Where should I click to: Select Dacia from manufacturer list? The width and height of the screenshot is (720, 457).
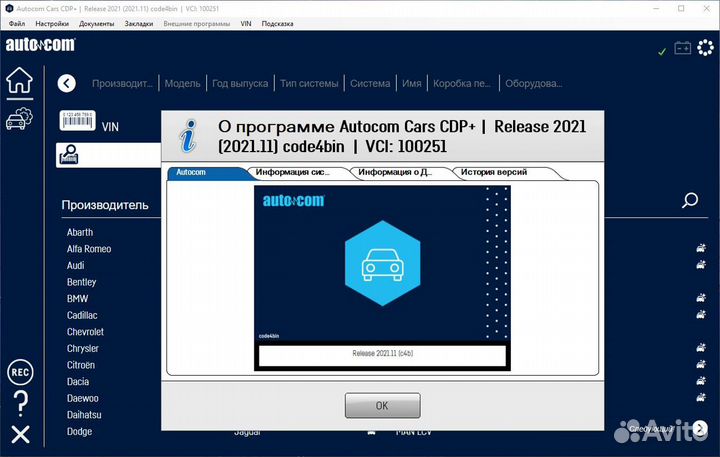point(78,381)
